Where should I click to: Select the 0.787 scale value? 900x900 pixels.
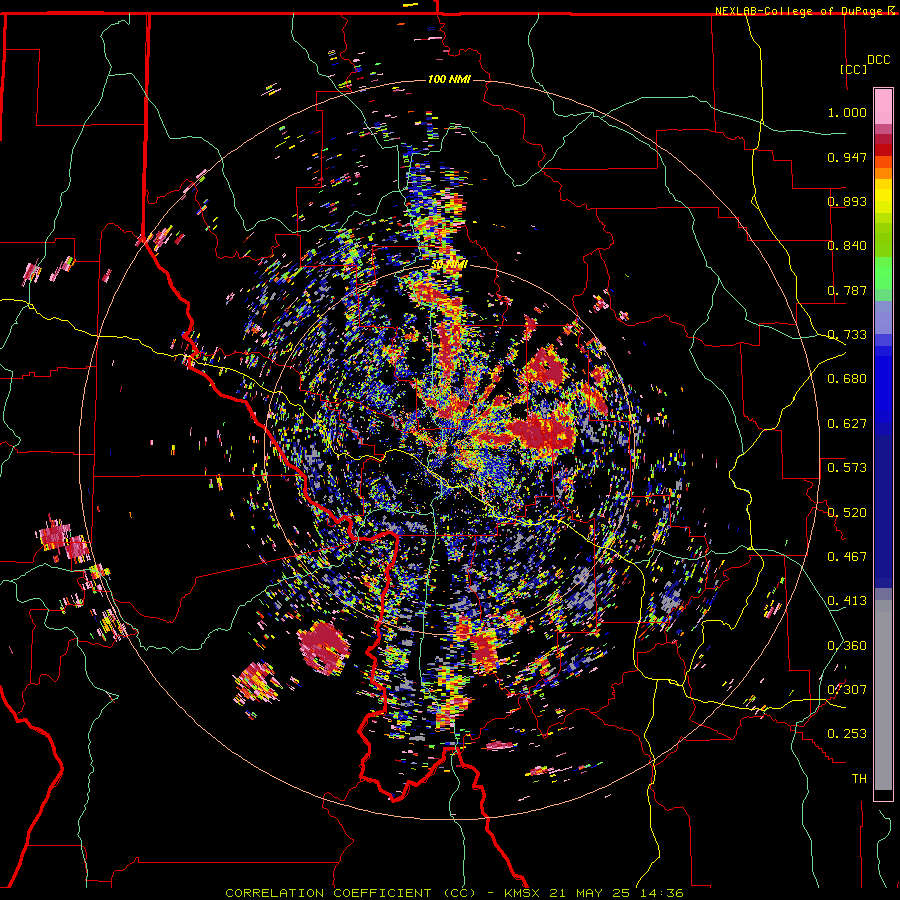(x=847, y=290)
